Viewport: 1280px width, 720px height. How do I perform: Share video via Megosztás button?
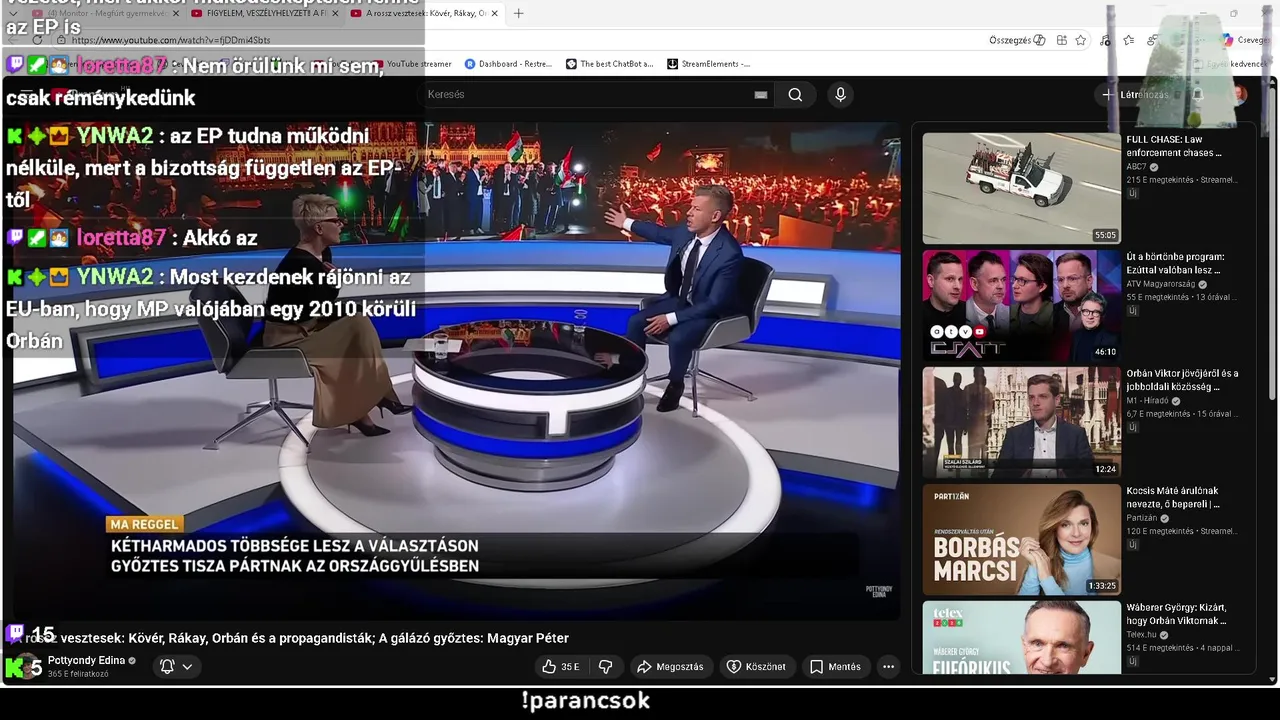pos(670,667)
